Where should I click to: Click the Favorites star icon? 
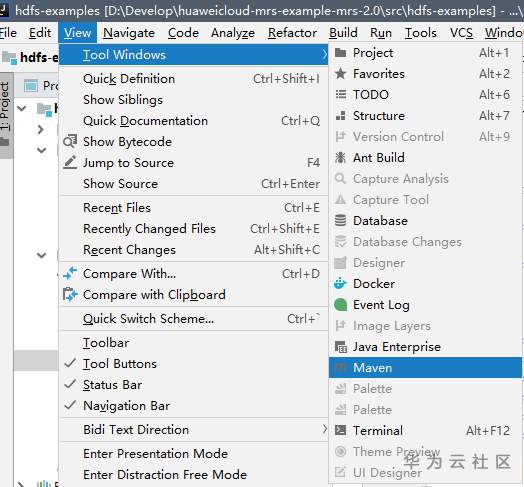(x=340, y=74)
